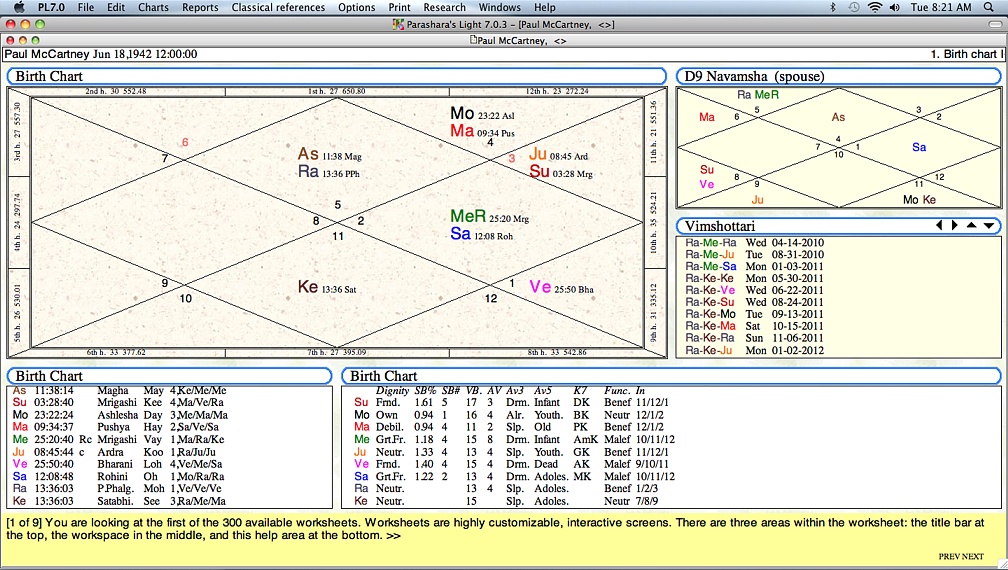Click the Wi-Fi status icon

pyautogui.click(x=876, y=7)
